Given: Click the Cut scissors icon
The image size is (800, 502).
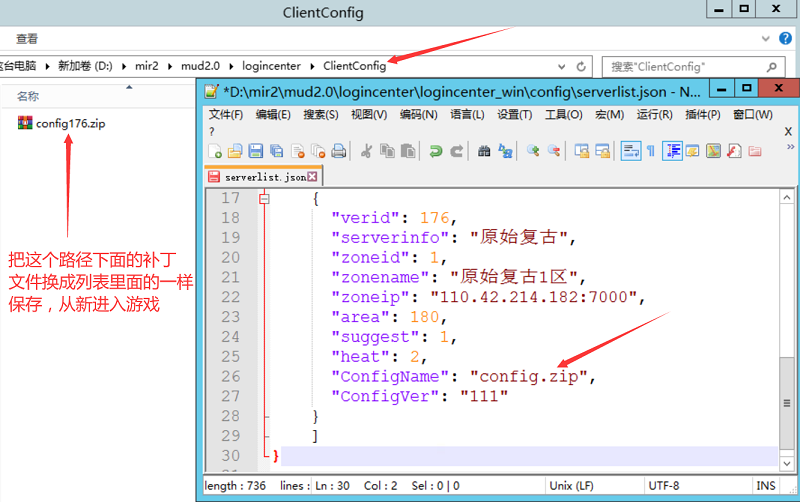Looking at the screenshot, I should click(x=366, y=151).
